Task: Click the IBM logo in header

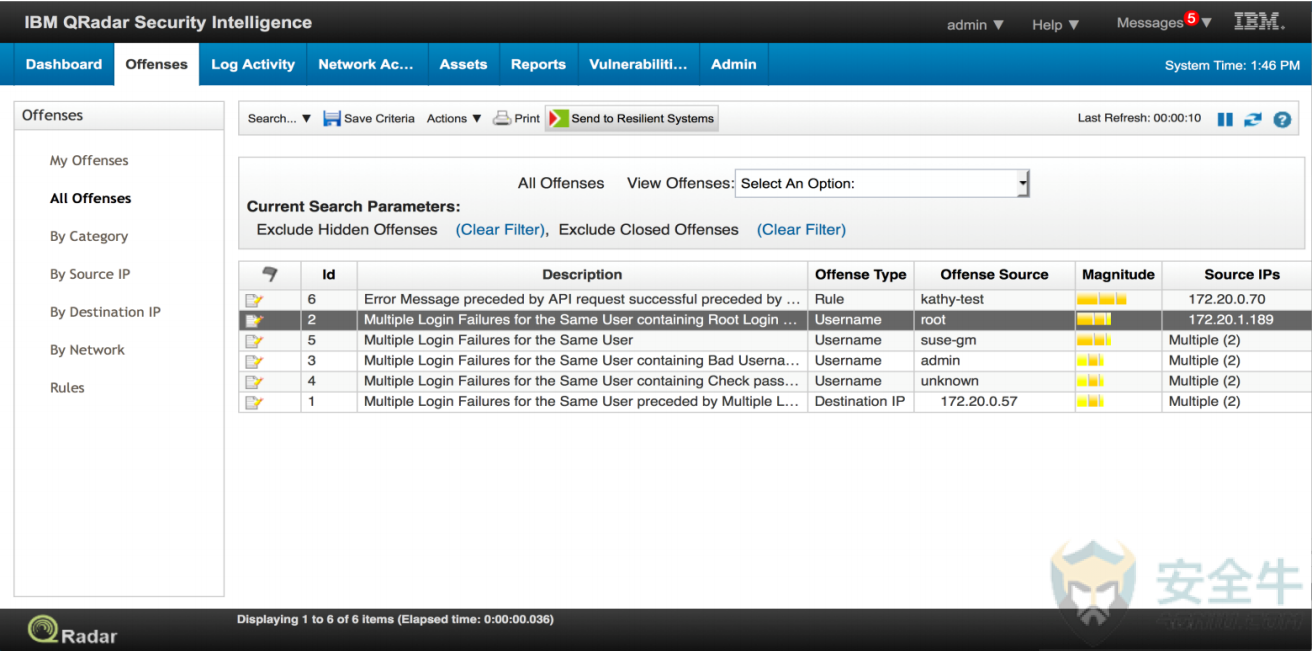Action: click(1259, 22)
